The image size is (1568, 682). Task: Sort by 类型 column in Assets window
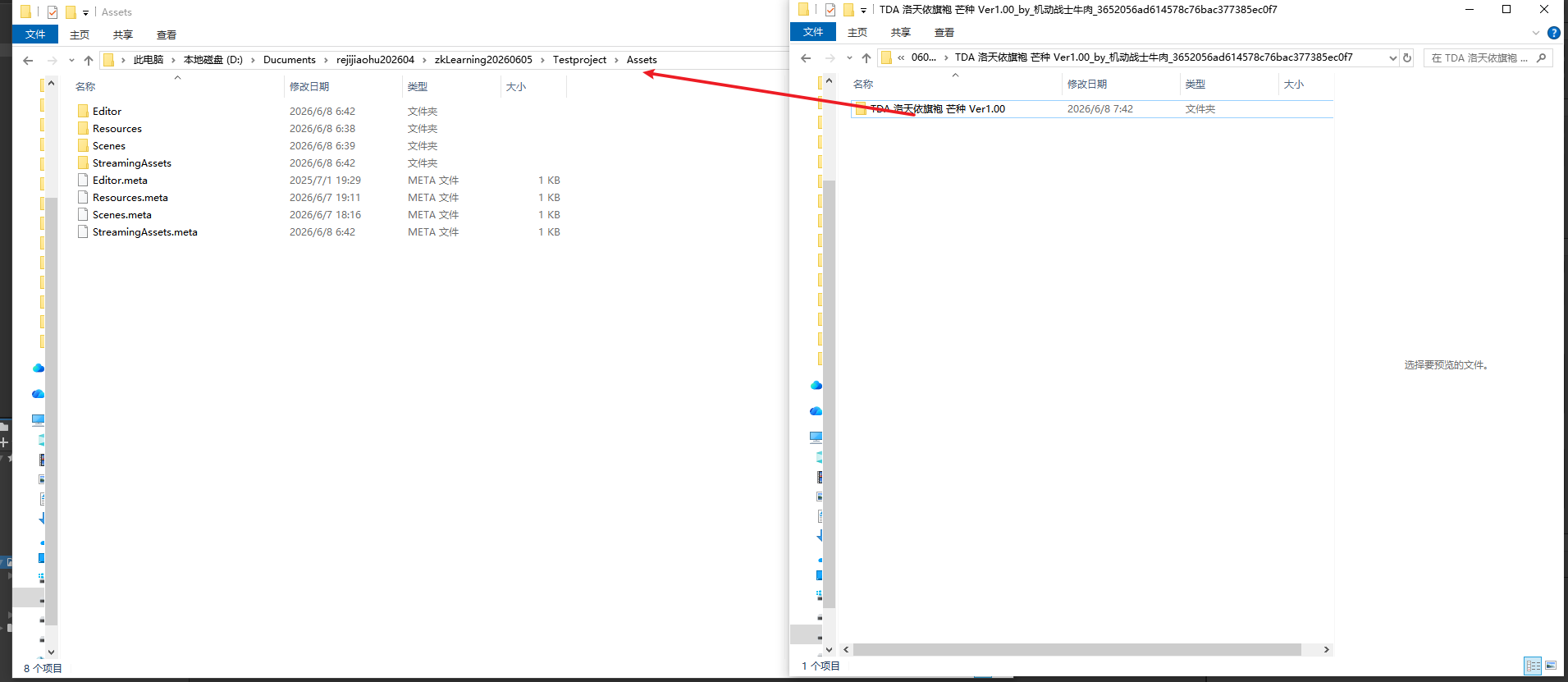point(418,86)
